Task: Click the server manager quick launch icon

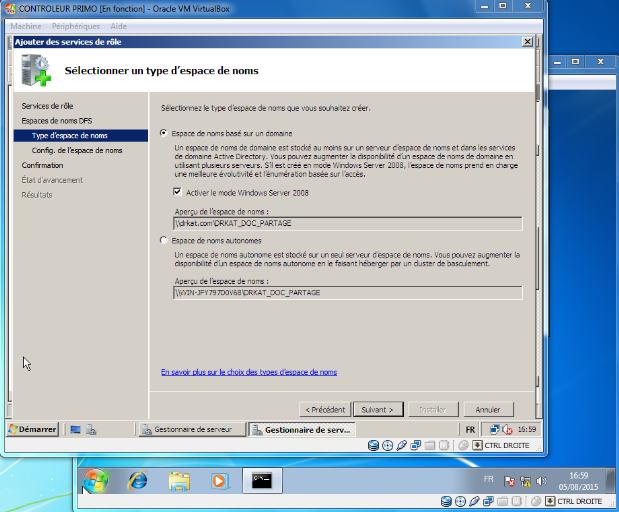Action: tap(91, 429)
